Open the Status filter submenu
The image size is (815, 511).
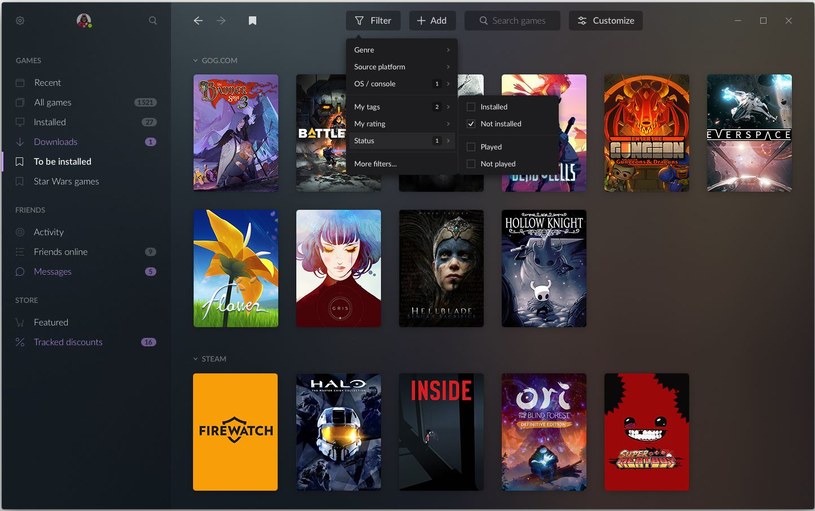coord(402,141)
